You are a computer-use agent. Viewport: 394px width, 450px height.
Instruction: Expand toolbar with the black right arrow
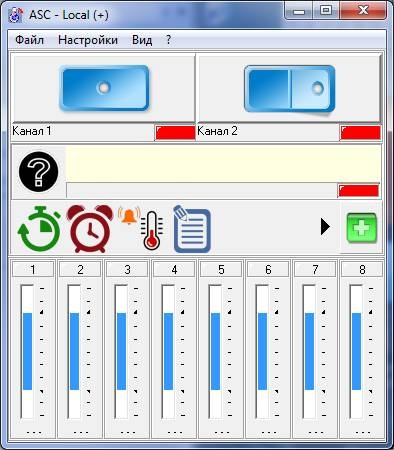(x=325, y=227)
